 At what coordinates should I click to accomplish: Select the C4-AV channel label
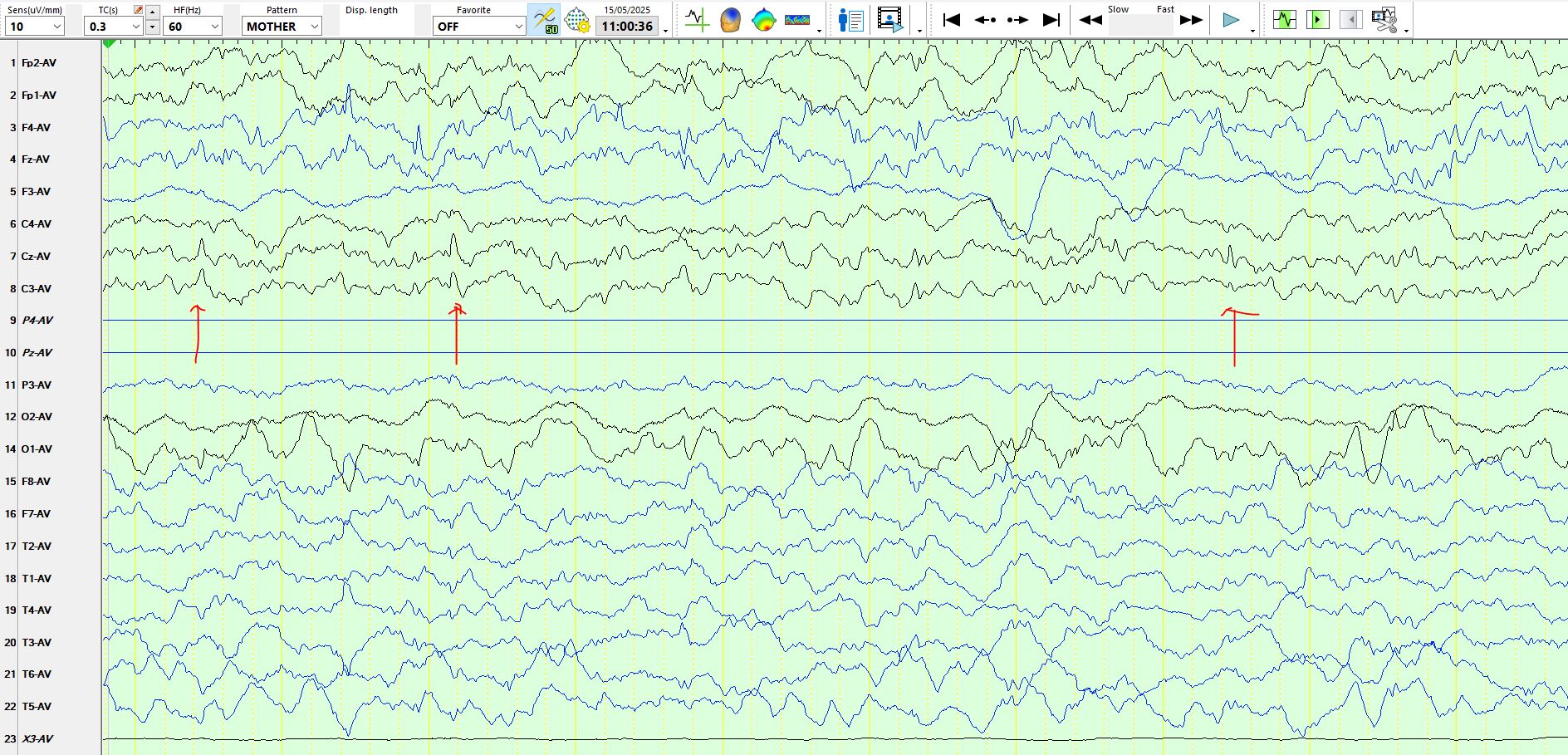click(37, 224)
